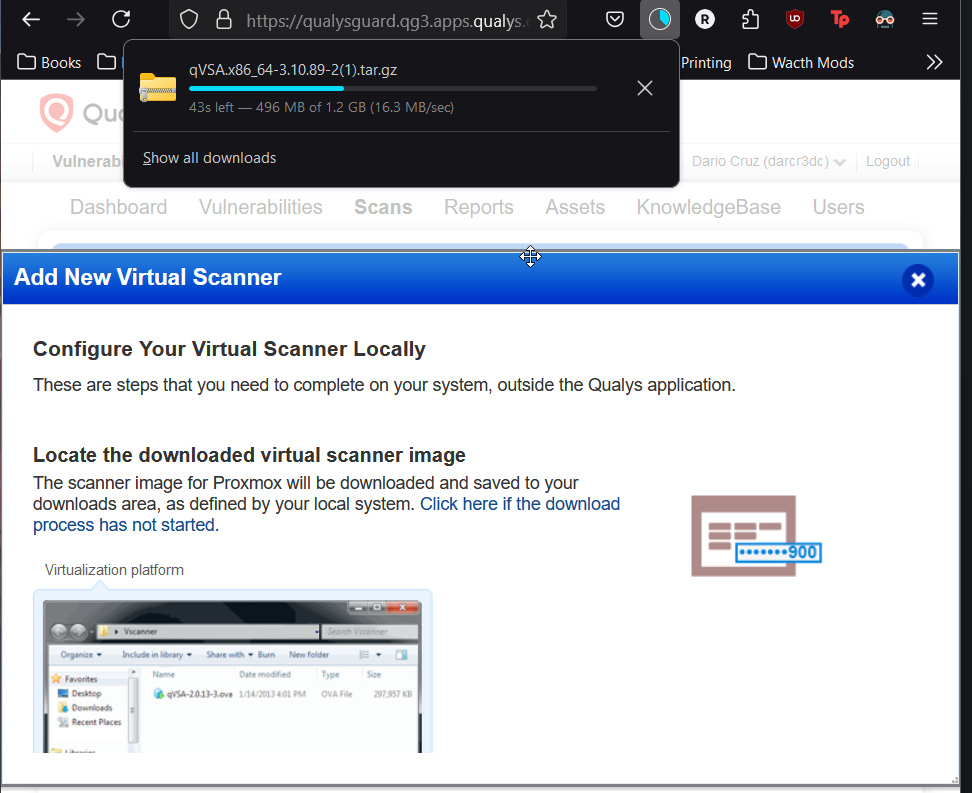Open the Assets tab
Image resolution: width=972 pixels, height=793 pixels.
[x=575, y=207]
